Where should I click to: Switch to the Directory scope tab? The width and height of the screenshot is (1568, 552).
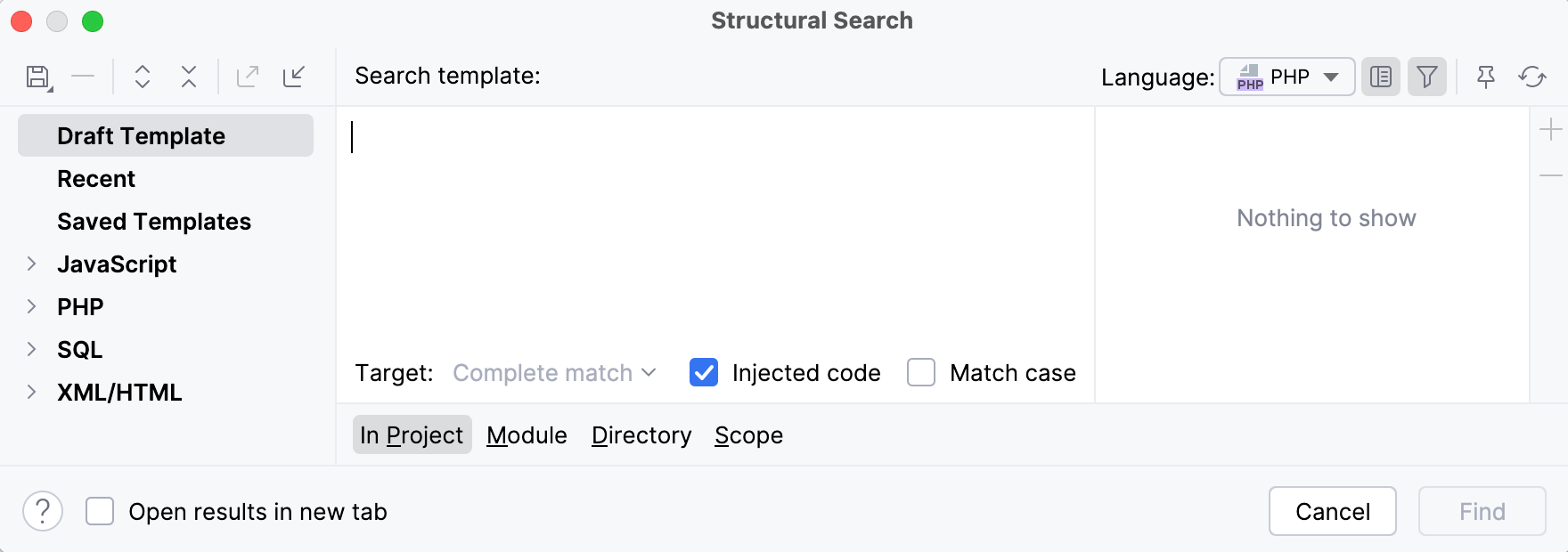641,434
